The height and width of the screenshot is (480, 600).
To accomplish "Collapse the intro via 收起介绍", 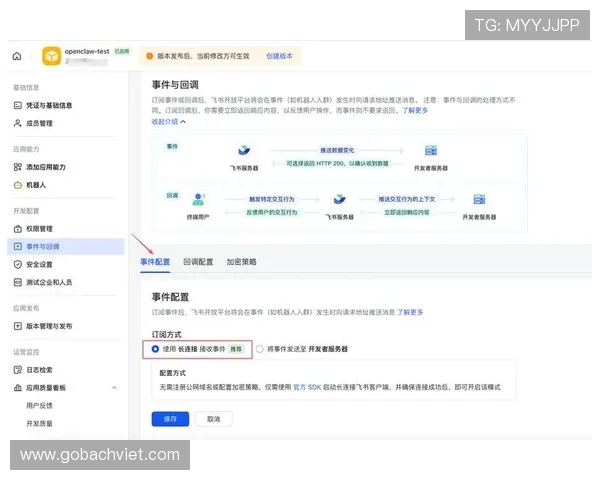I will tap(169, 122).
